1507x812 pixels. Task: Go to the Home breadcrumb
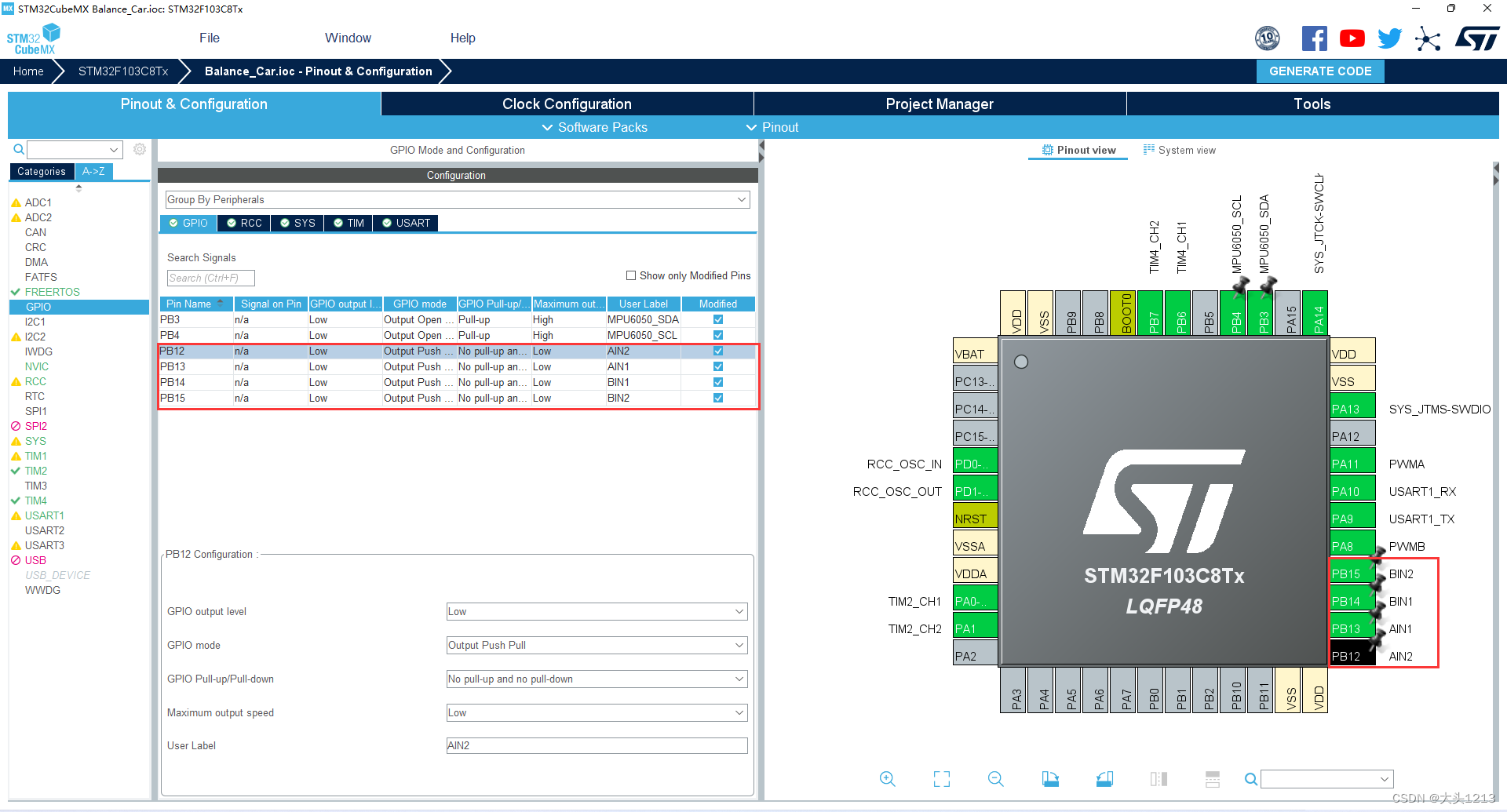coord(28,71)
